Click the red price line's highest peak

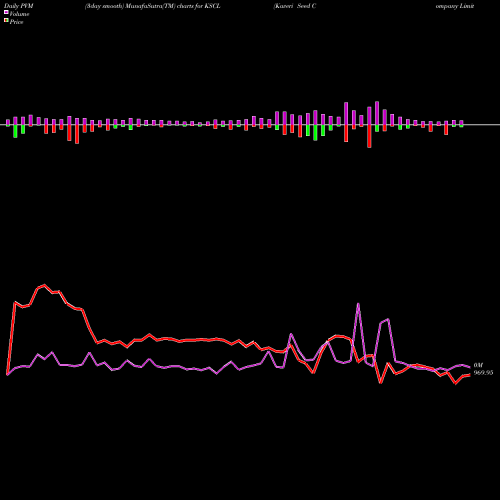[45, 285]
